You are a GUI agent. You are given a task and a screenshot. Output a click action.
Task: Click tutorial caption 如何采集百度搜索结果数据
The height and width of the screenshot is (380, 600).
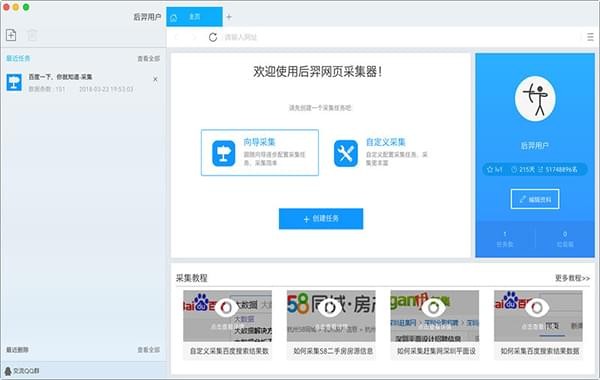click(x=540, y=351)
